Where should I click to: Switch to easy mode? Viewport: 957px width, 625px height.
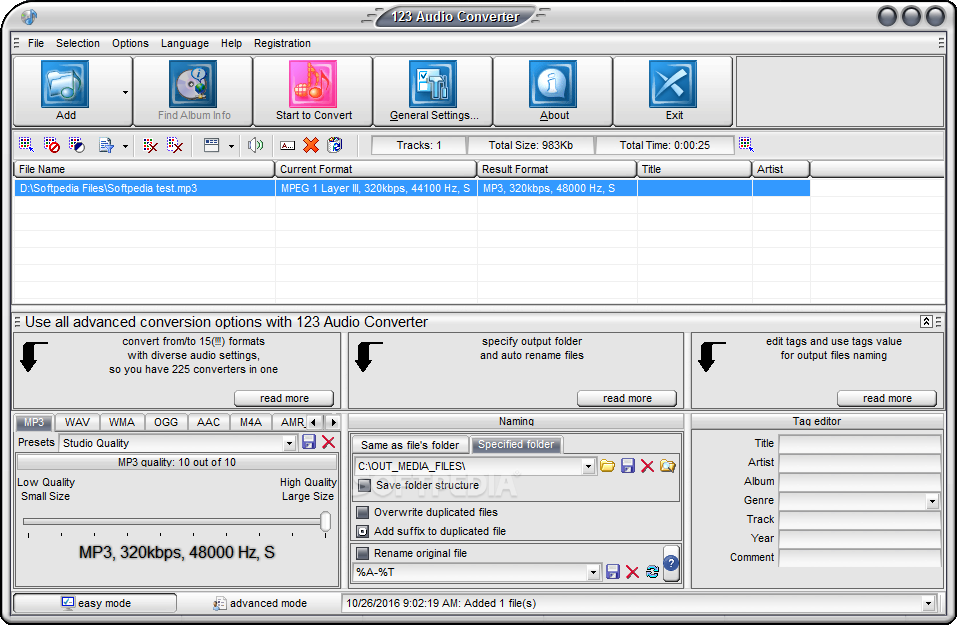click(x=95, y=603)
